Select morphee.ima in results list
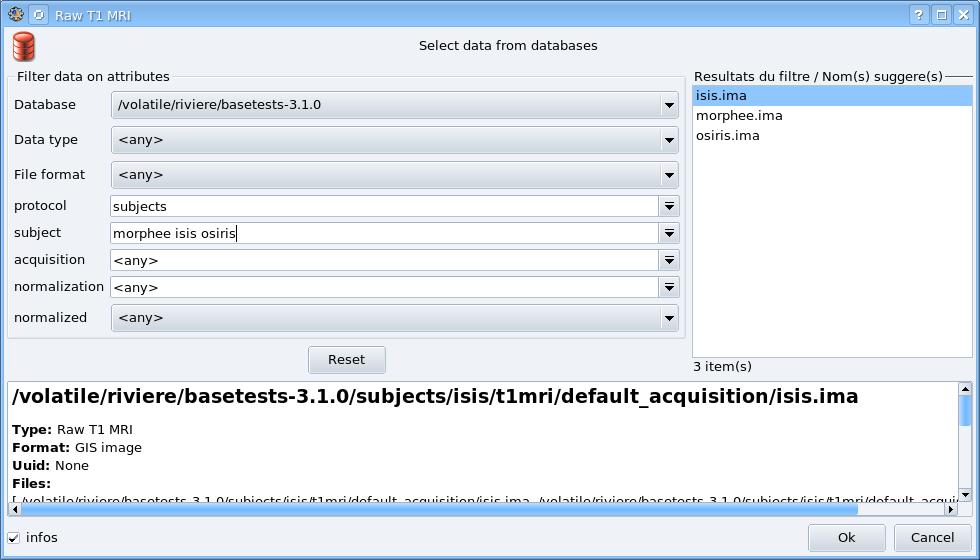Viewport: 980px width, 560px height. [739, 116]
